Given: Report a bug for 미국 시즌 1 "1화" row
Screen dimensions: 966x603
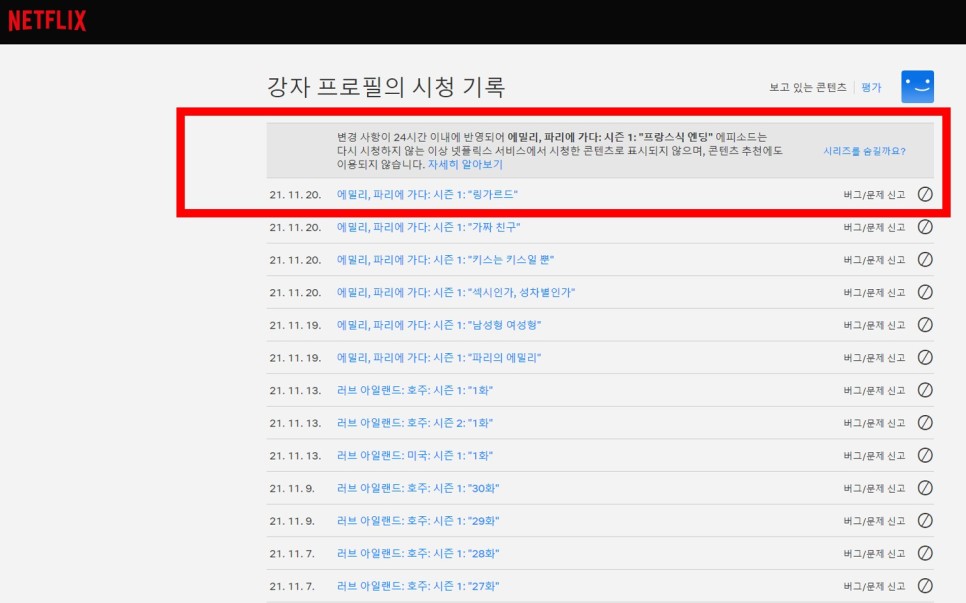Looking at the screenshot, I should 874,456.
